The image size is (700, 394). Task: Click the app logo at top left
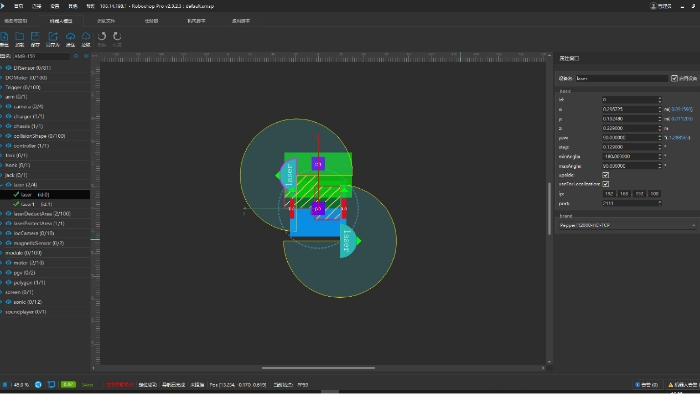[2, 6]
